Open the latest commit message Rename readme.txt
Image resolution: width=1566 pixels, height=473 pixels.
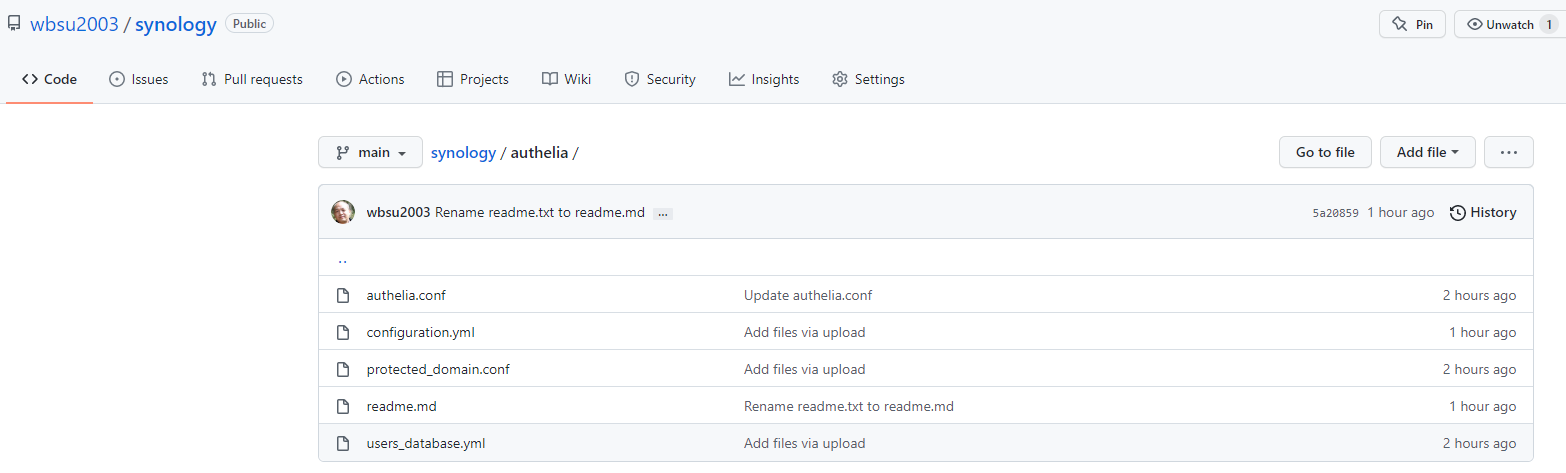click(540, 212)
